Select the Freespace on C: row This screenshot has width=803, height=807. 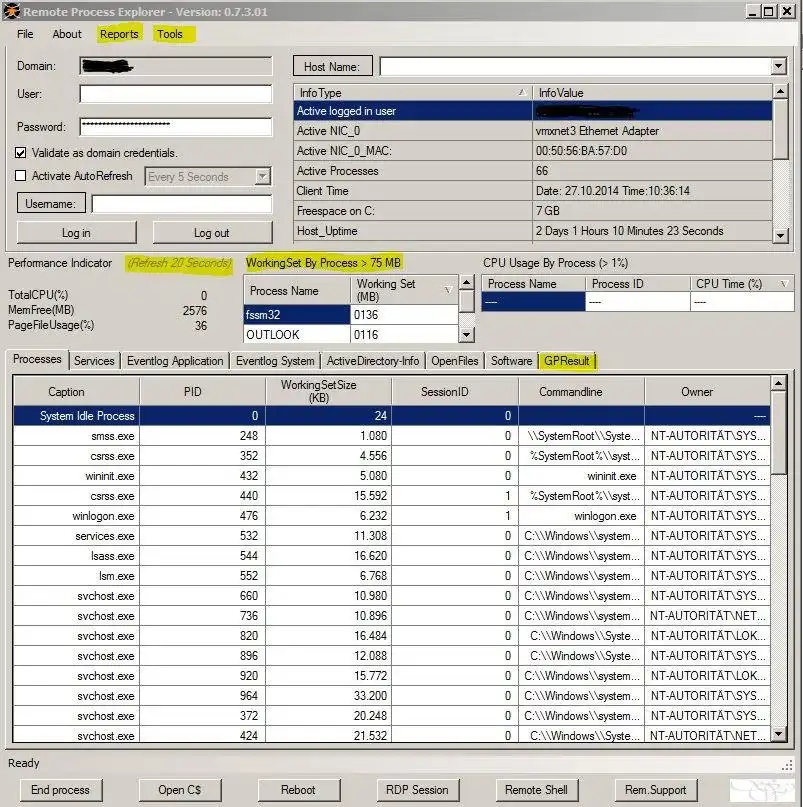click(x=533, y=211)
